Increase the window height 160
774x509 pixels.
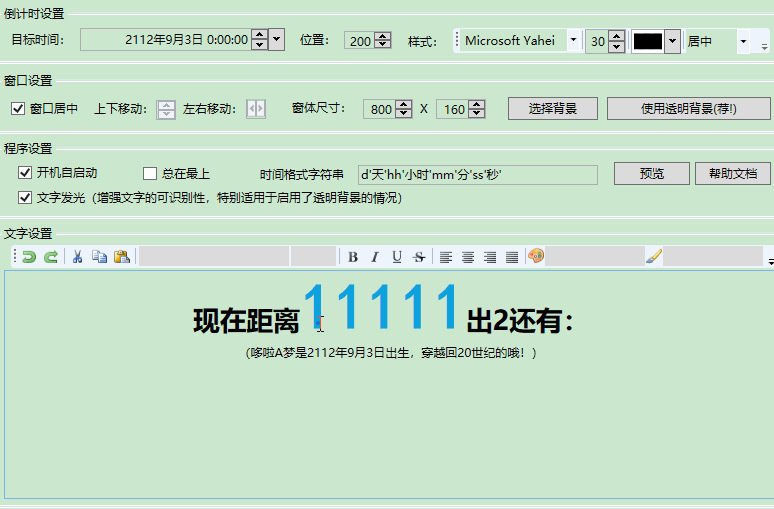click(477, 105)
